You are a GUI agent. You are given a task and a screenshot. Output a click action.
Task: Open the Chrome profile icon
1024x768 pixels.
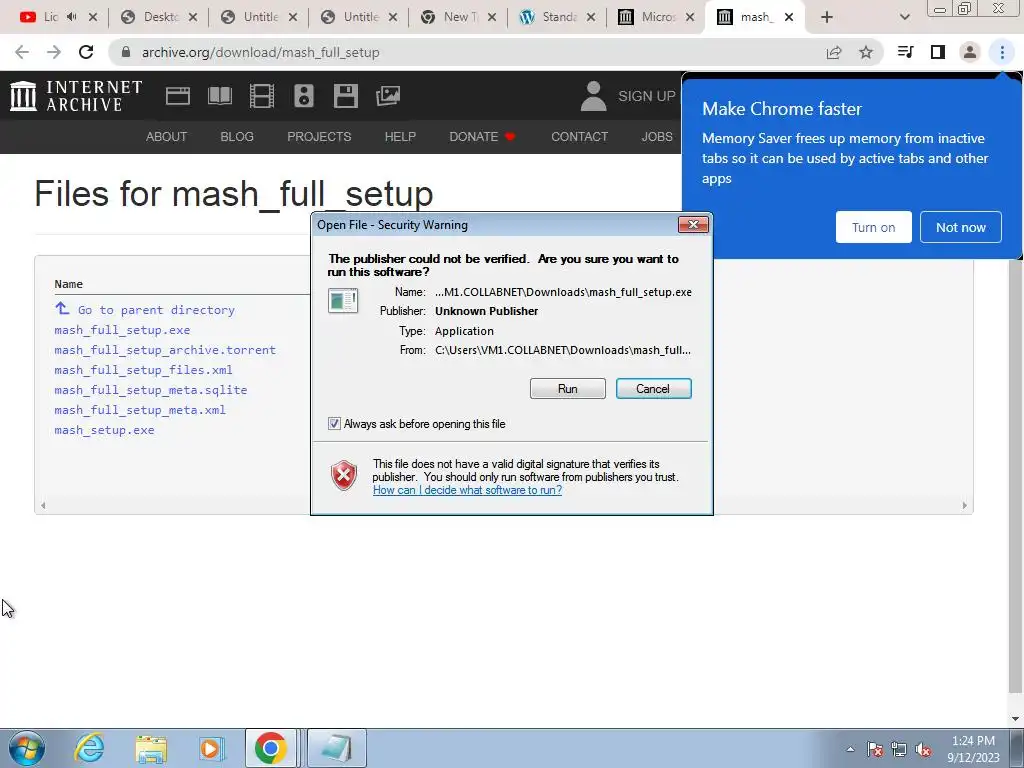click(970, 52)
